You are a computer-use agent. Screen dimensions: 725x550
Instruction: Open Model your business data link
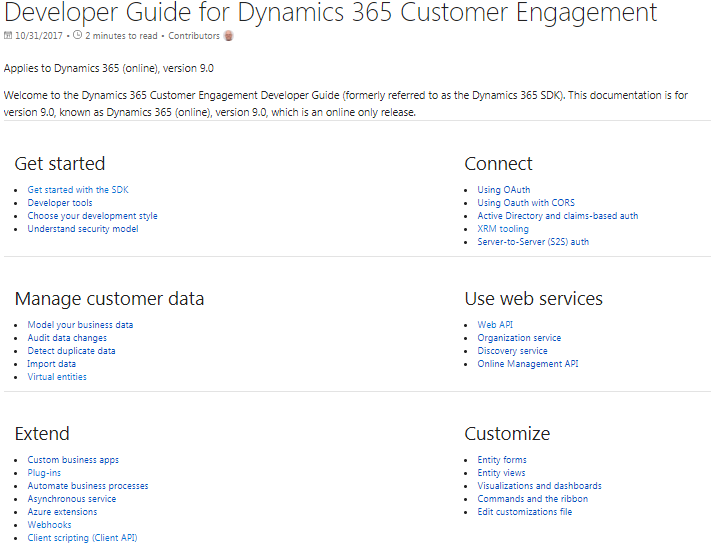(80, 325)
